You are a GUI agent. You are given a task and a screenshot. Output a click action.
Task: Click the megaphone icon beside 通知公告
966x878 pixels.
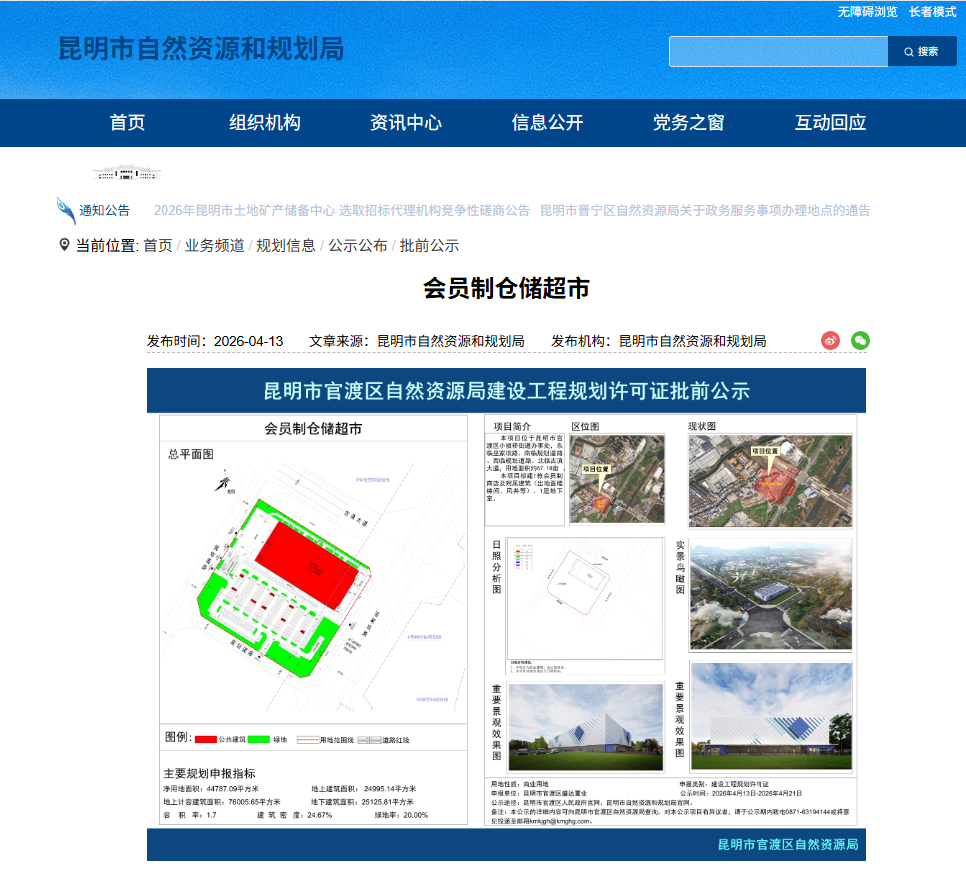[64, 208]
